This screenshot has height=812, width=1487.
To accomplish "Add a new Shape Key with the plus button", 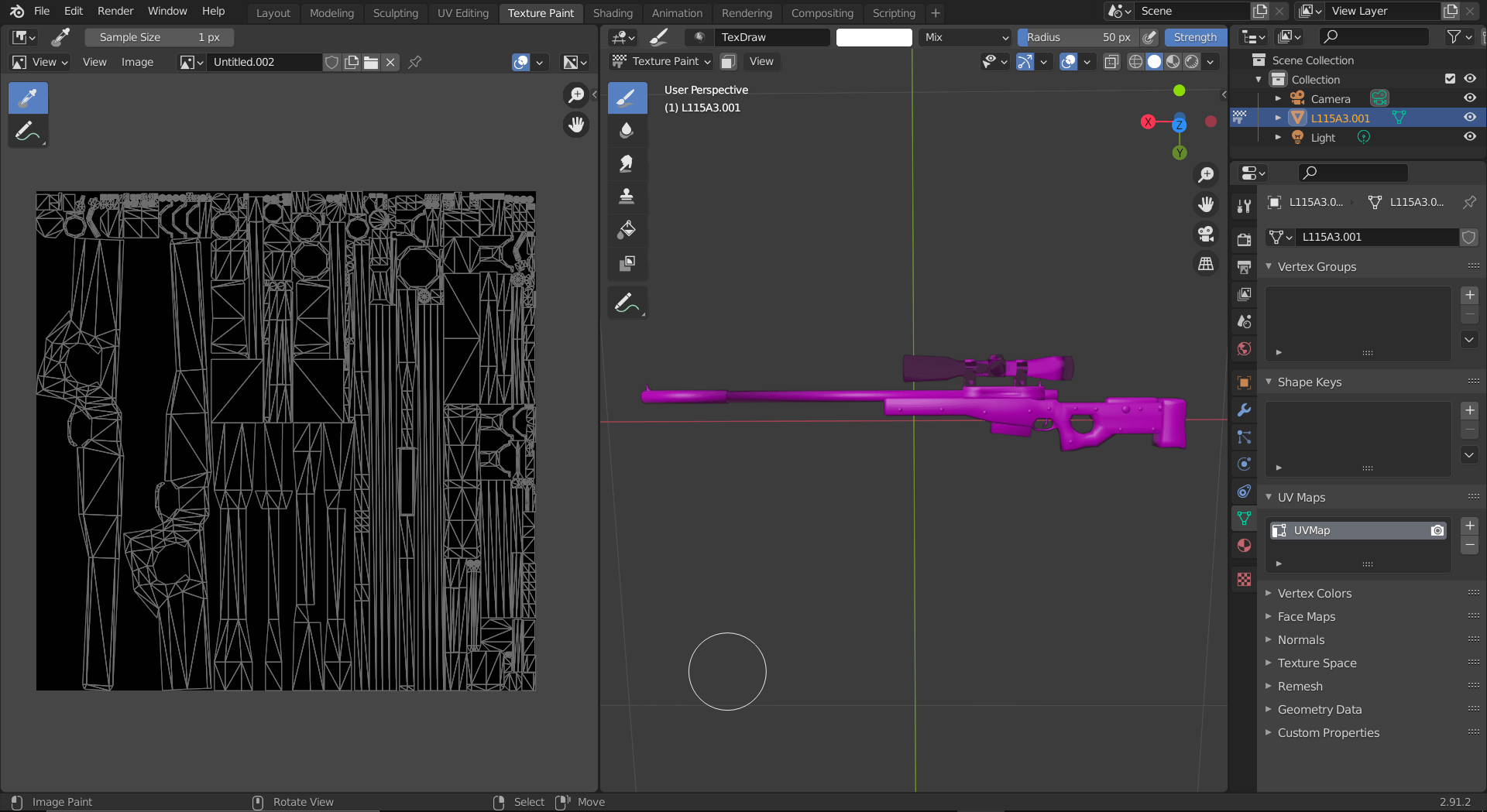I will coord(1470,410).
